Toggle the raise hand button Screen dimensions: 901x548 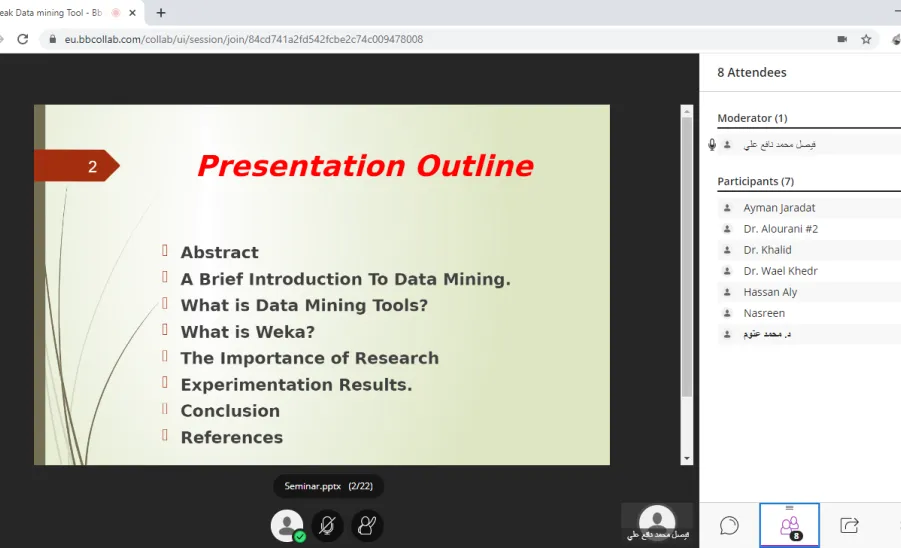coord(367,526)
